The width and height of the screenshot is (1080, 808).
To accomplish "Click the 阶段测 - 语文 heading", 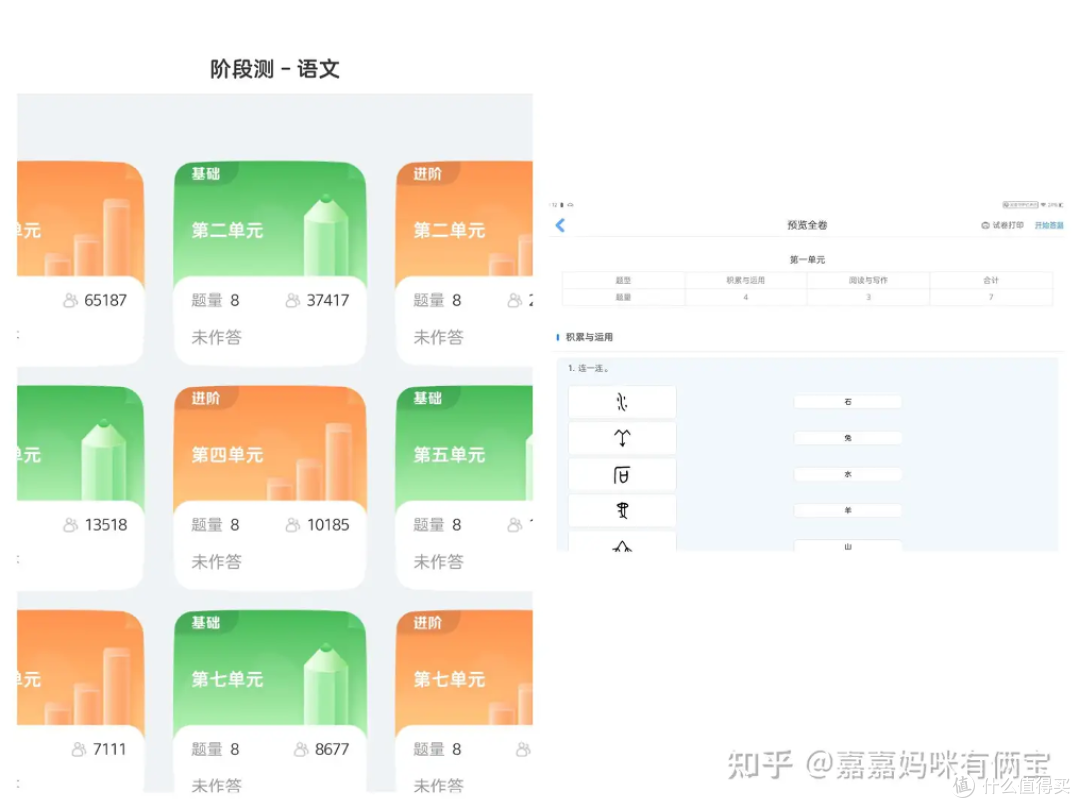I will click(x=275, y=69).
